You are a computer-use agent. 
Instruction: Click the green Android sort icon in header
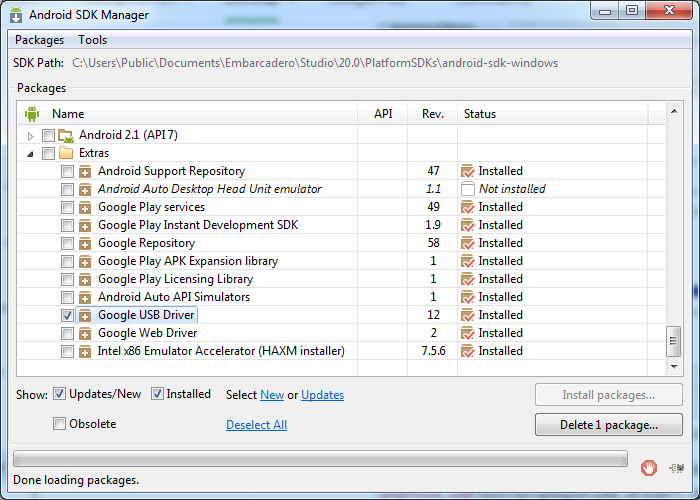pos(32,114)
